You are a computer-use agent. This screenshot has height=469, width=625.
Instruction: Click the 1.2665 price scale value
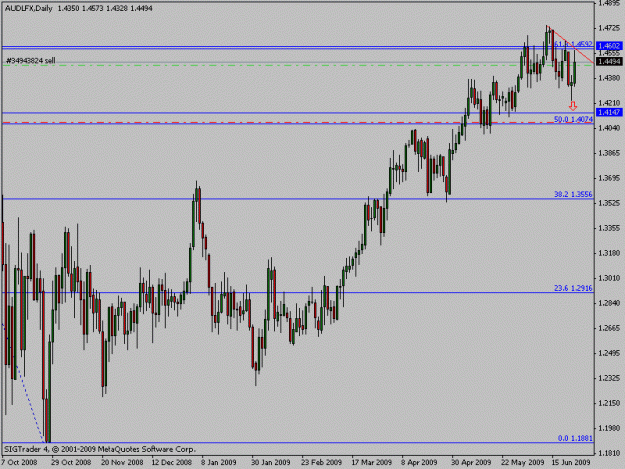click(x=610, y=328)
